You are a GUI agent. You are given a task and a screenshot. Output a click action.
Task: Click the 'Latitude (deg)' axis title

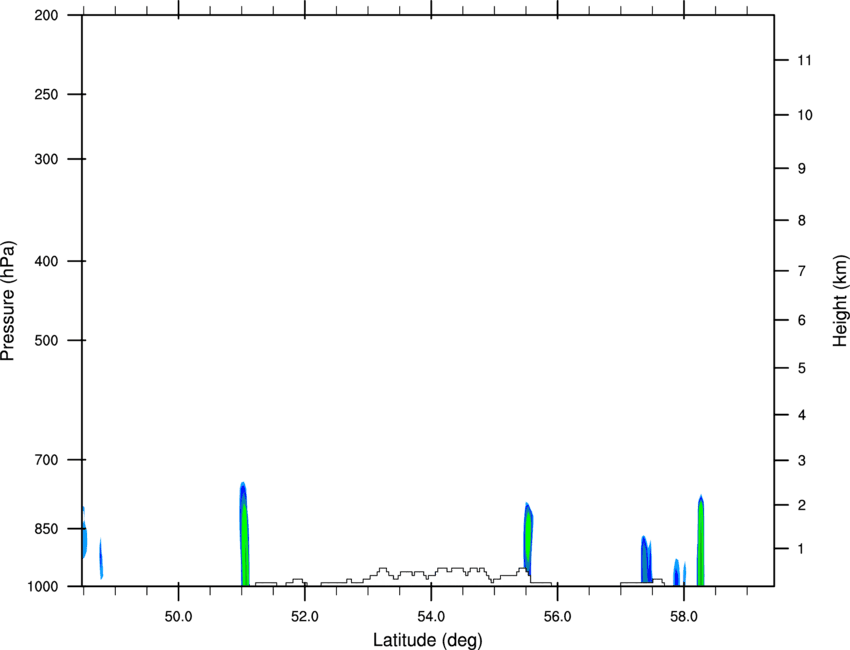coord(427,640)
